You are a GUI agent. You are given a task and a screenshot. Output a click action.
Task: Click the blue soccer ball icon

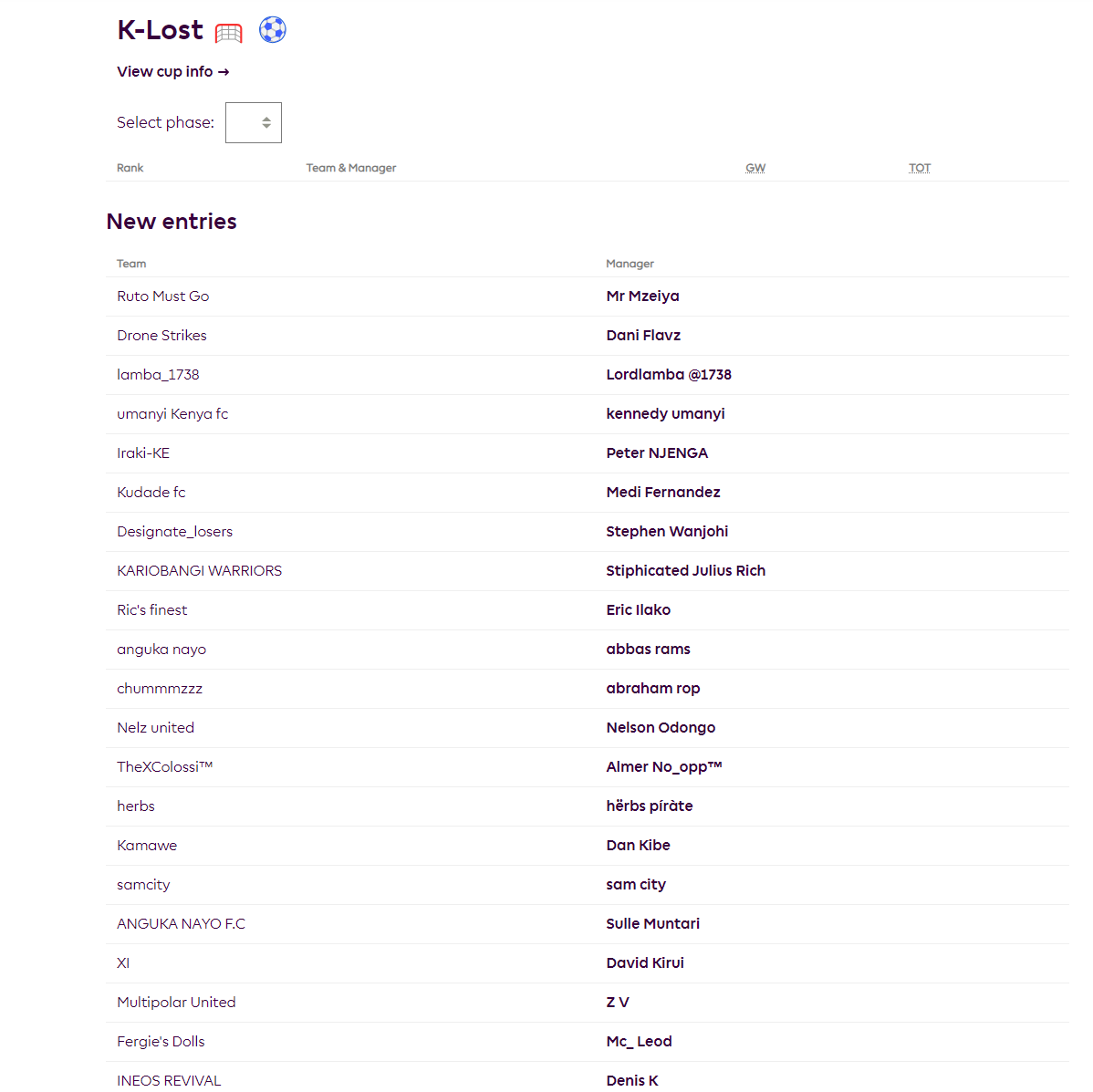[x=273, y=30]
